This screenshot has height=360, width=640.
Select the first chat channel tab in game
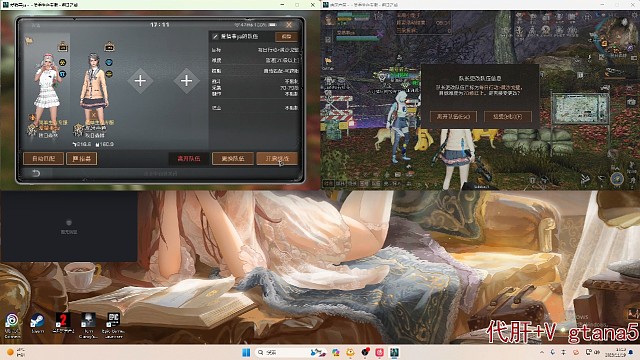click(329, 184)
